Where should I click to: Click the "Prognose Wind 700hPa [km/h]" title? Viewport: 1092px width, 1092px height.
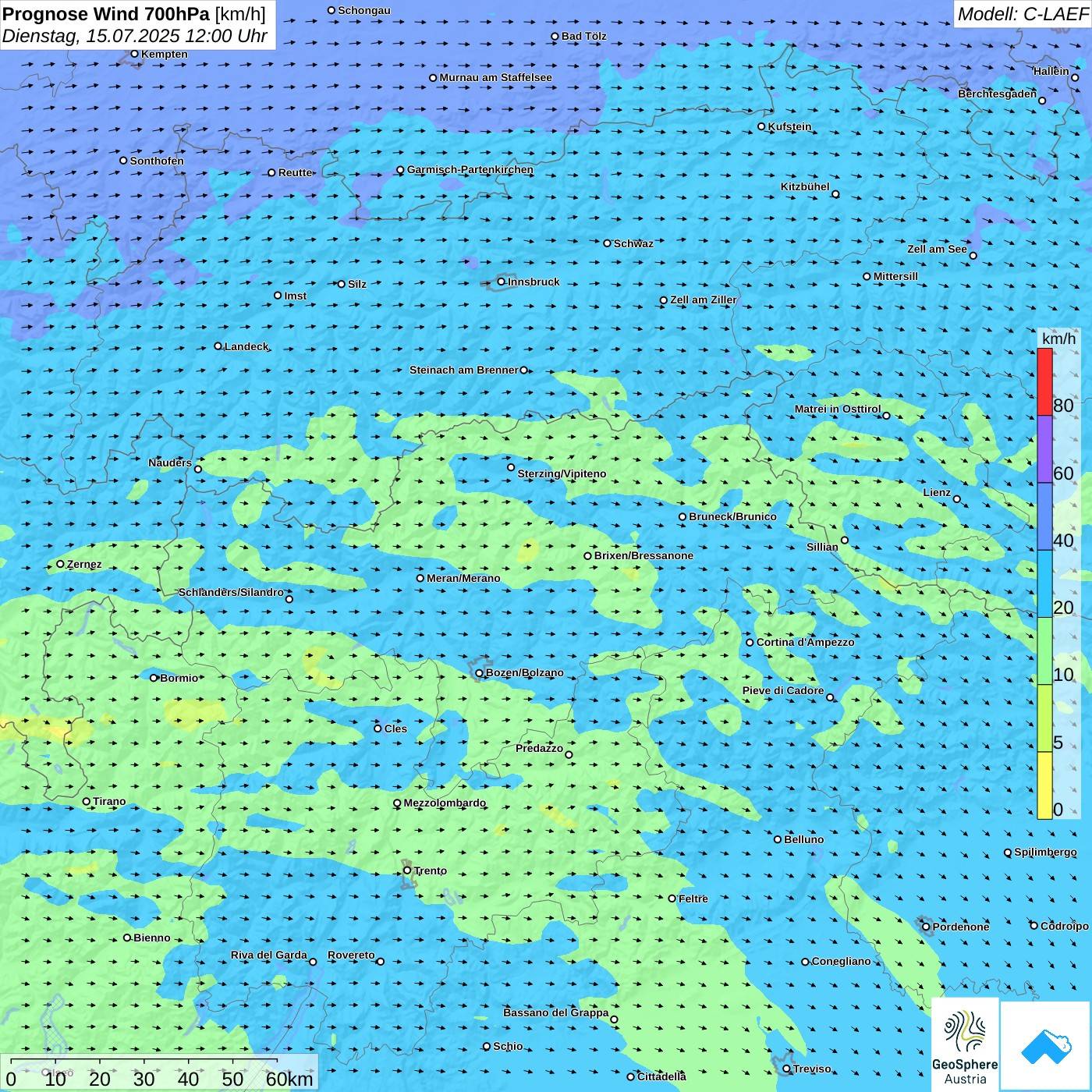[x=134, y=14]
